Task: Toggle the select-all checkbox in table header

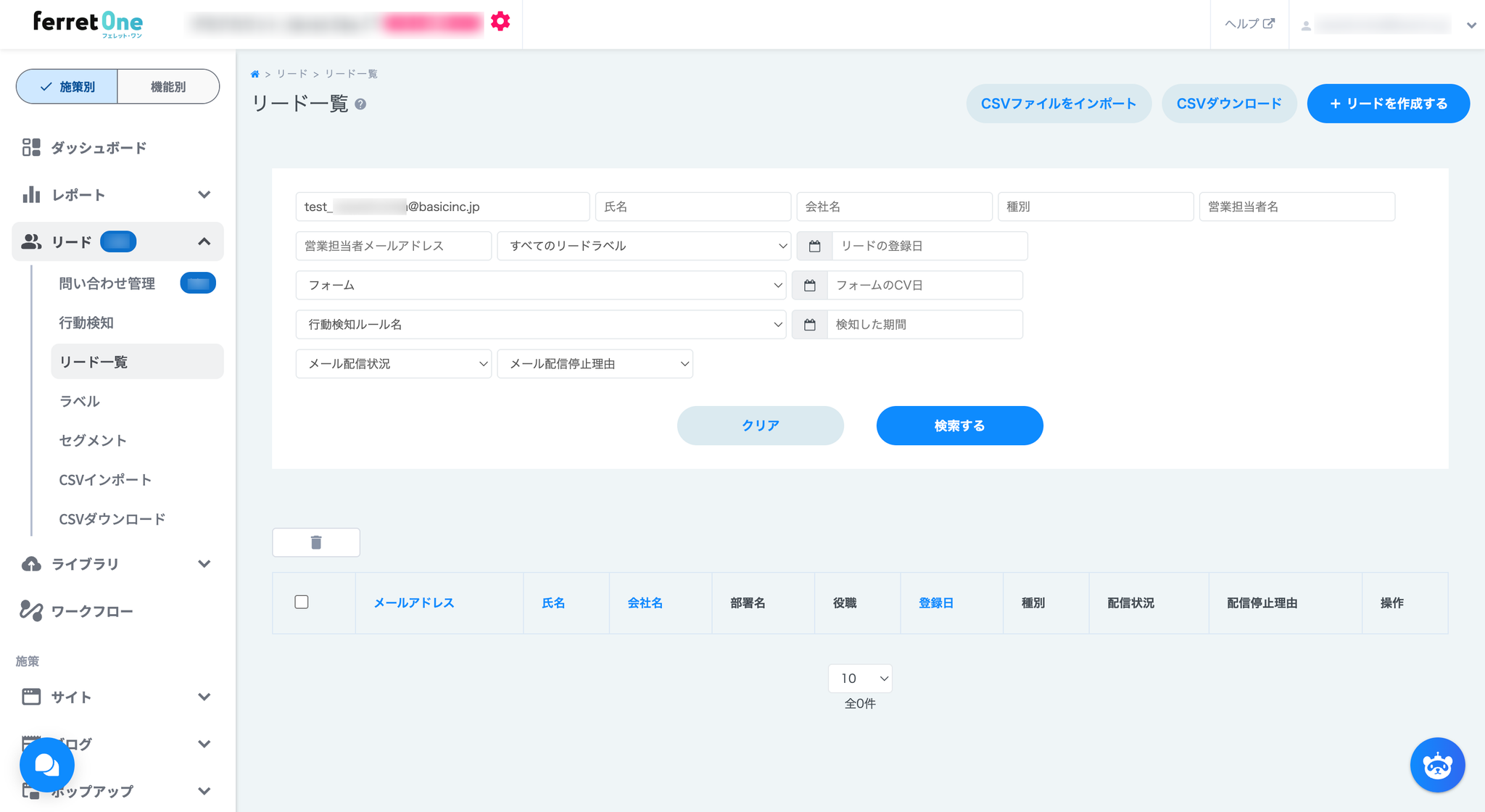Action: pos(302,602)
